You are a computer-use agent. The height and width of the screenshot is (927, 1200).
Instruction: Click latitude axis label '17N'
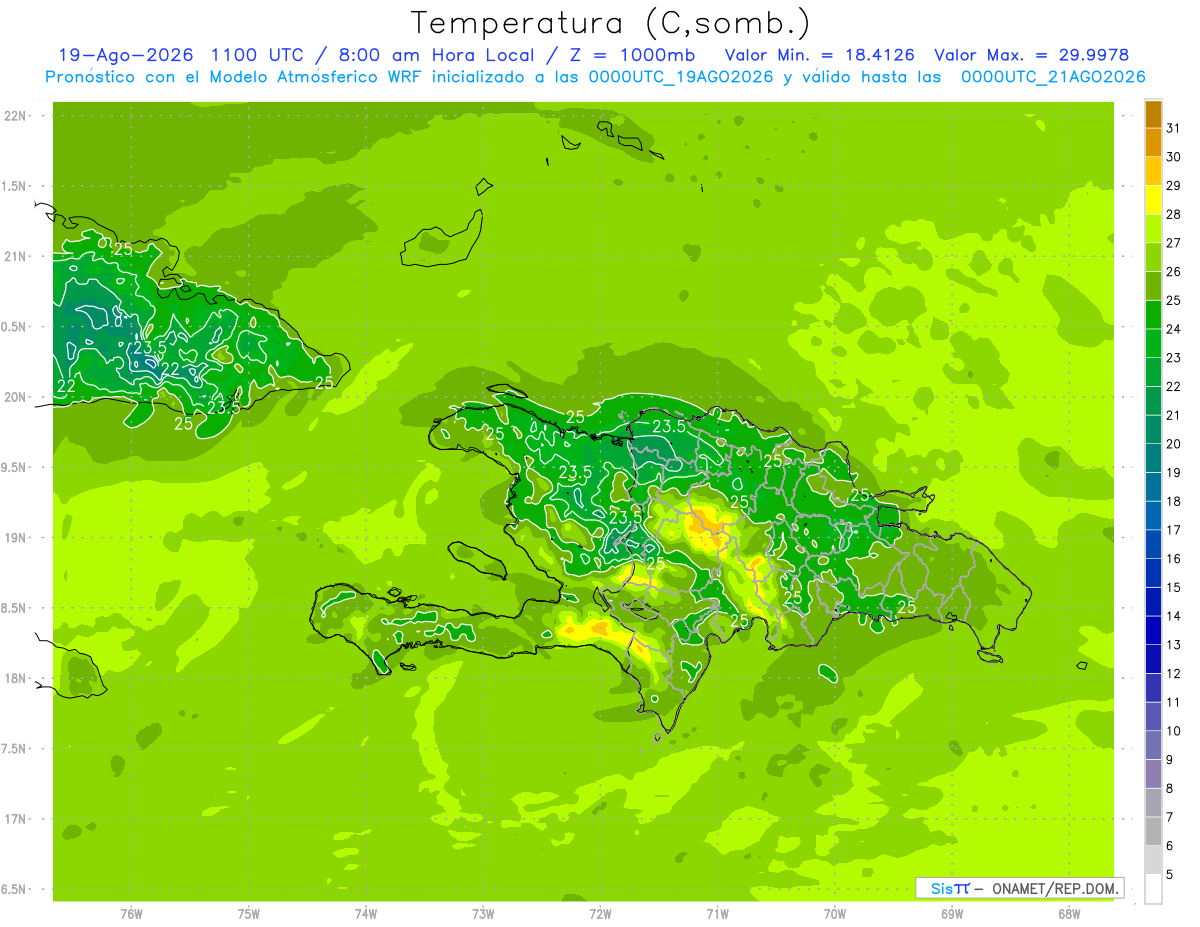coord(16,819)
